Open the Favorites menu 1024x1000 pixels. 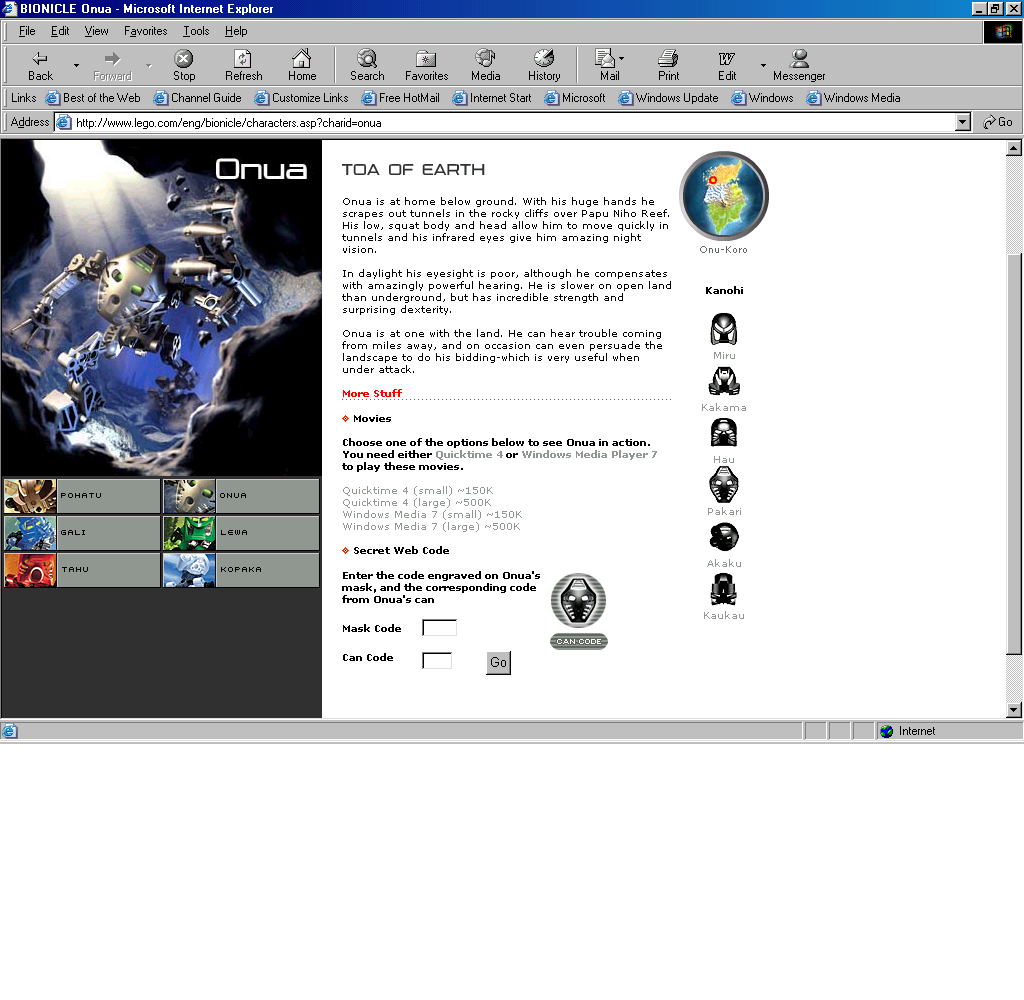146,31
